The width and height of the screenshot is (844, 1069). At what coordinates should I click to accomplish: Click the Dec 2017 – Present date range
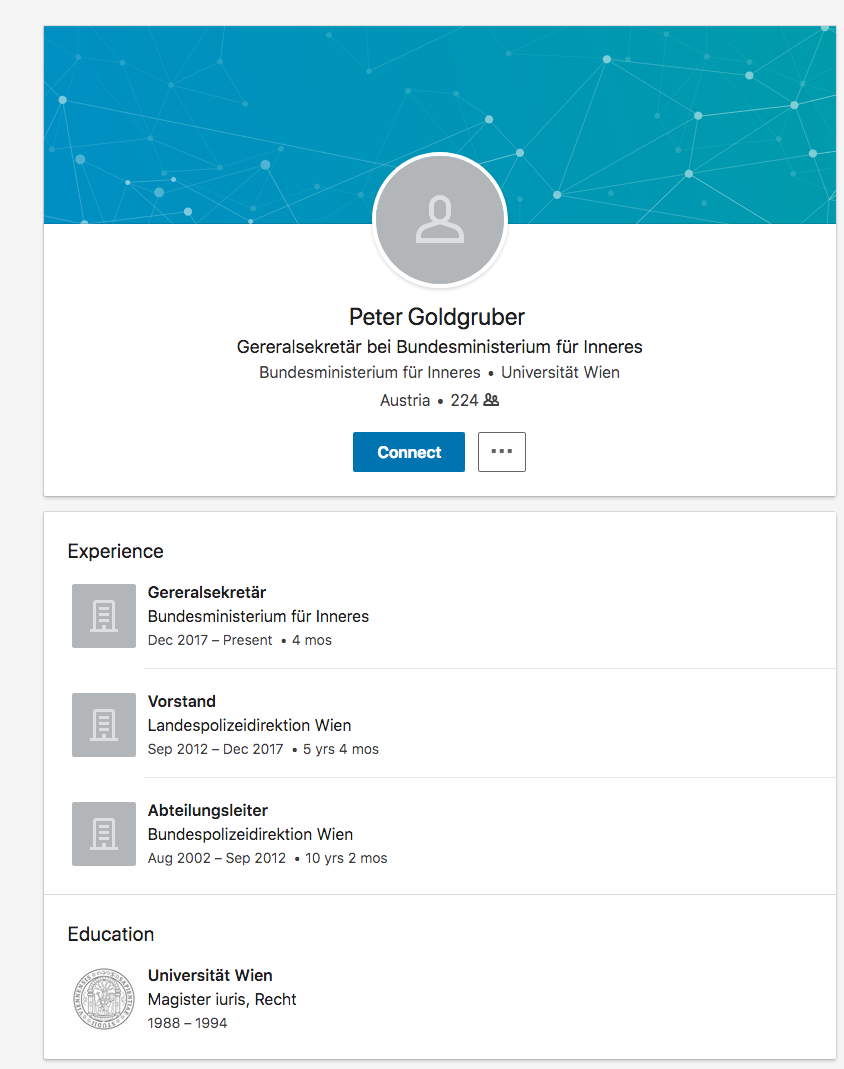(210, 640)
